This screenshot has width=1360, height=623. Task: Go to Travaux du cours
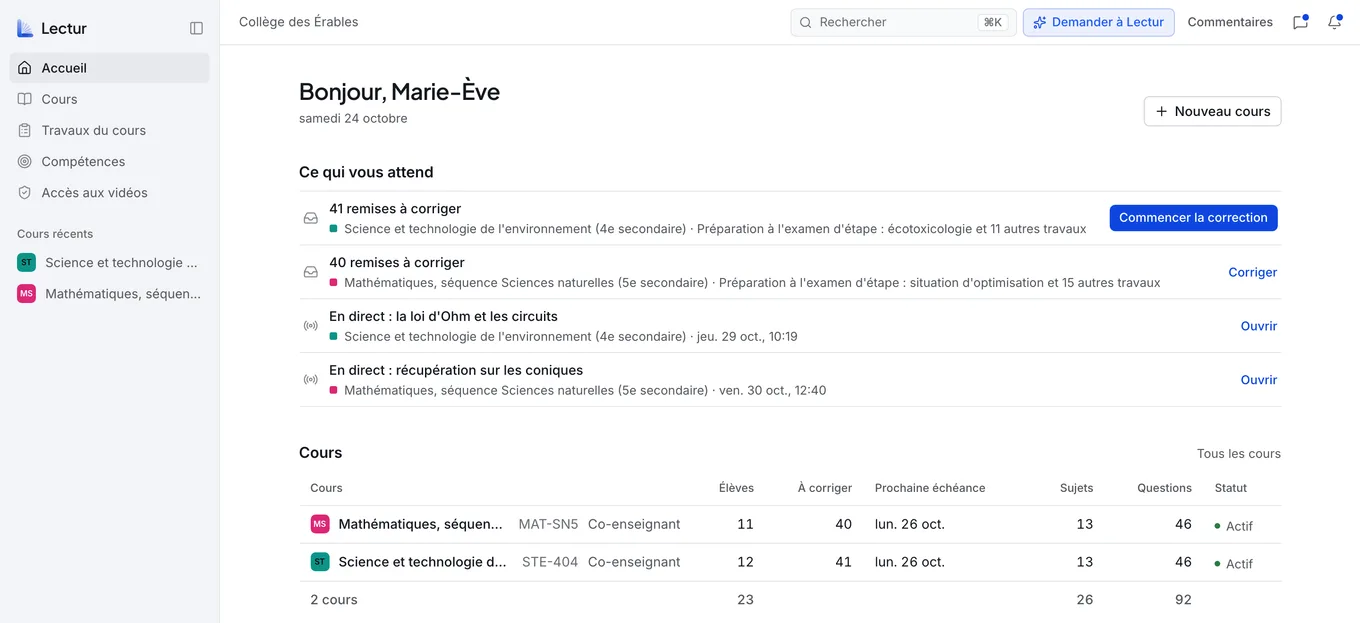tap(110, 130)
